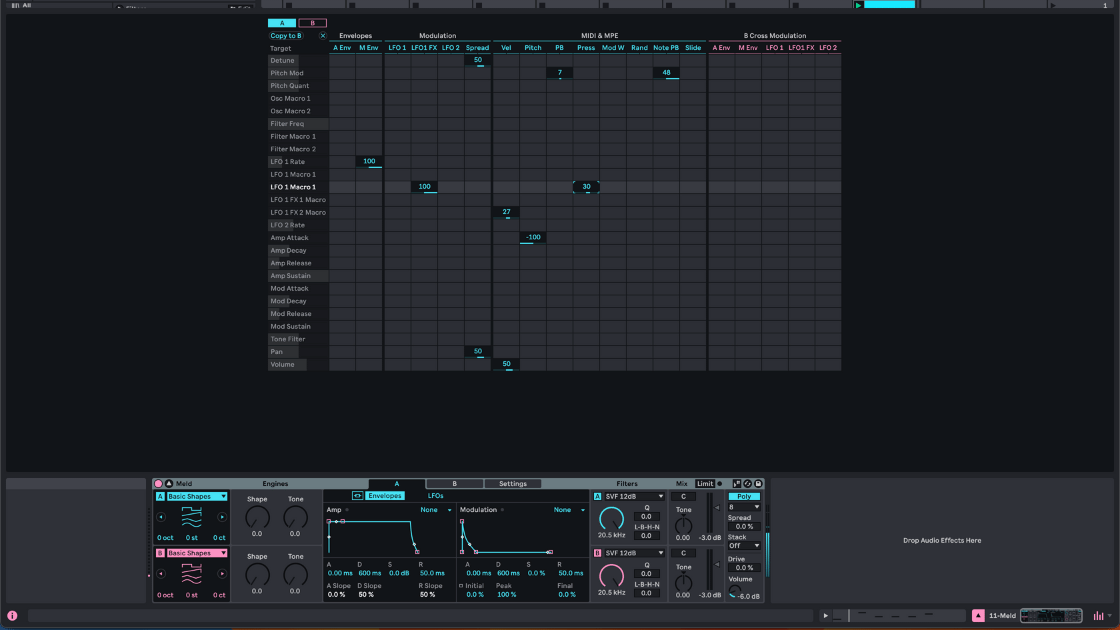Toggle Filter B activator
Image resolution: width=1120 pixels, height=630 pixels.
click(598, 553)
